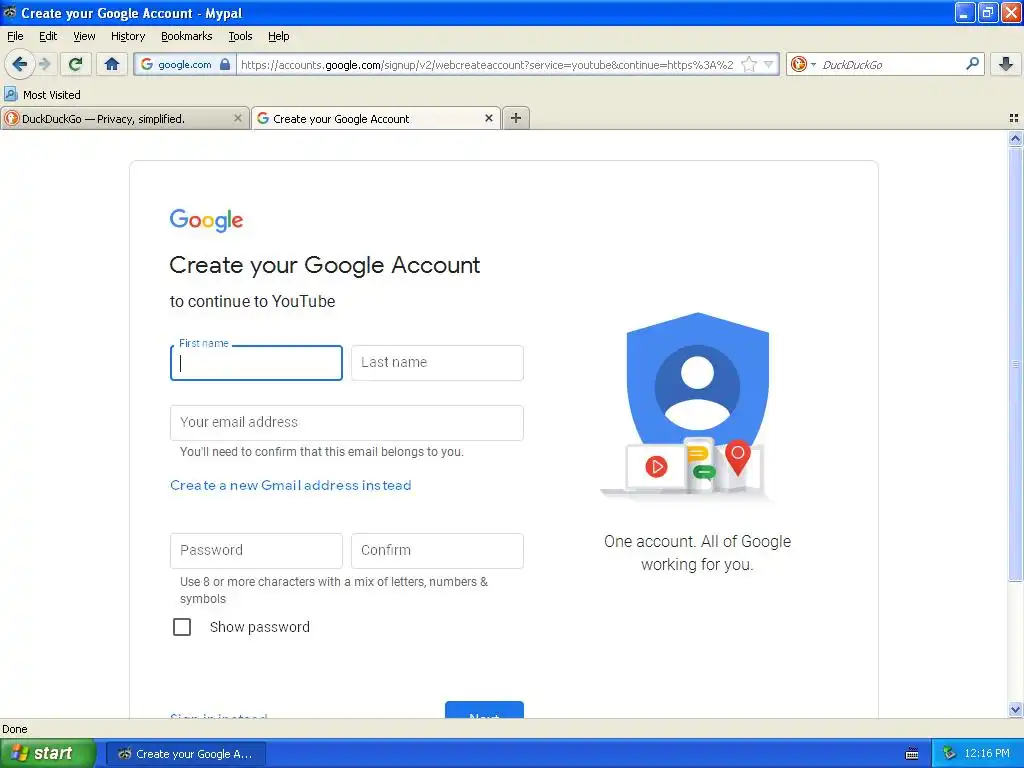Close the Create your Google Account tab

pyautogui.click(x=488, y=118)
